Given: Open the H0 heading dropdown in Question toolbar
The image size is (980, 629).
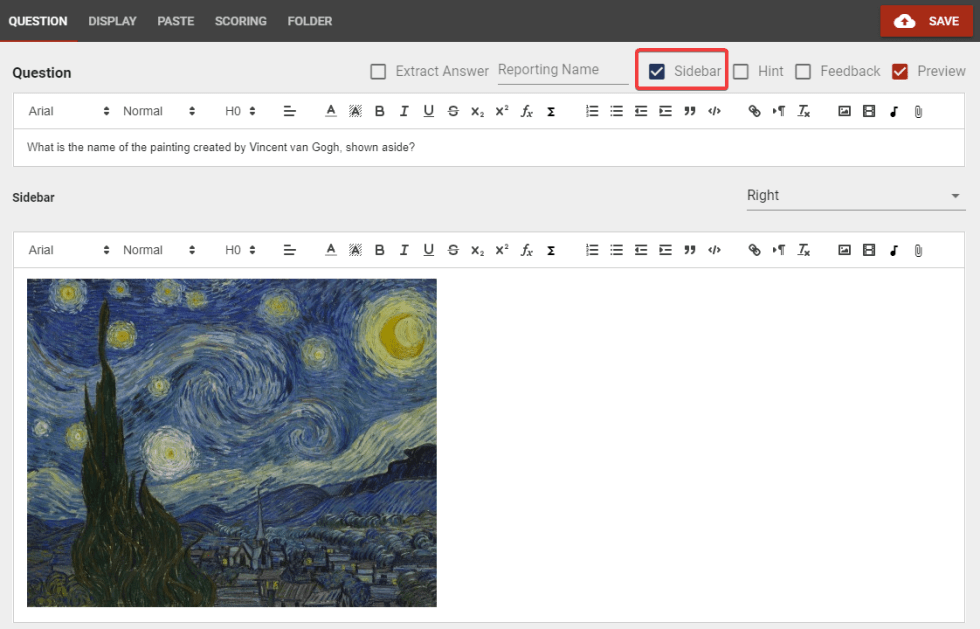Looking at the screenshot, I should coord(240,111).
